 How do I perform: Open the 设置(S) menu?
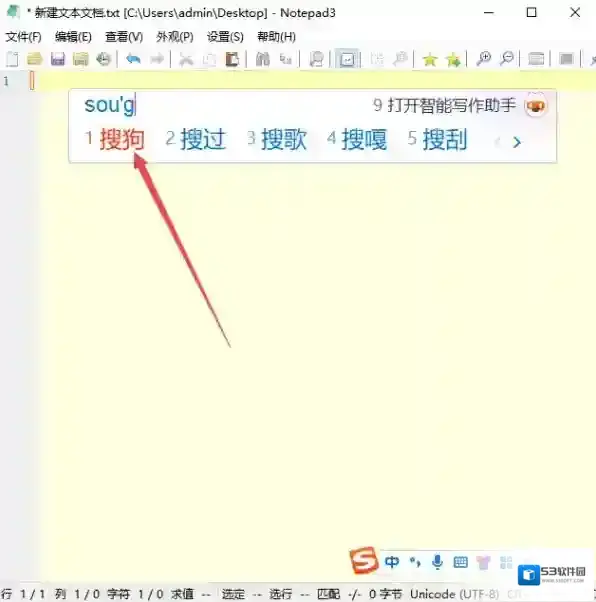click(225, 37)
